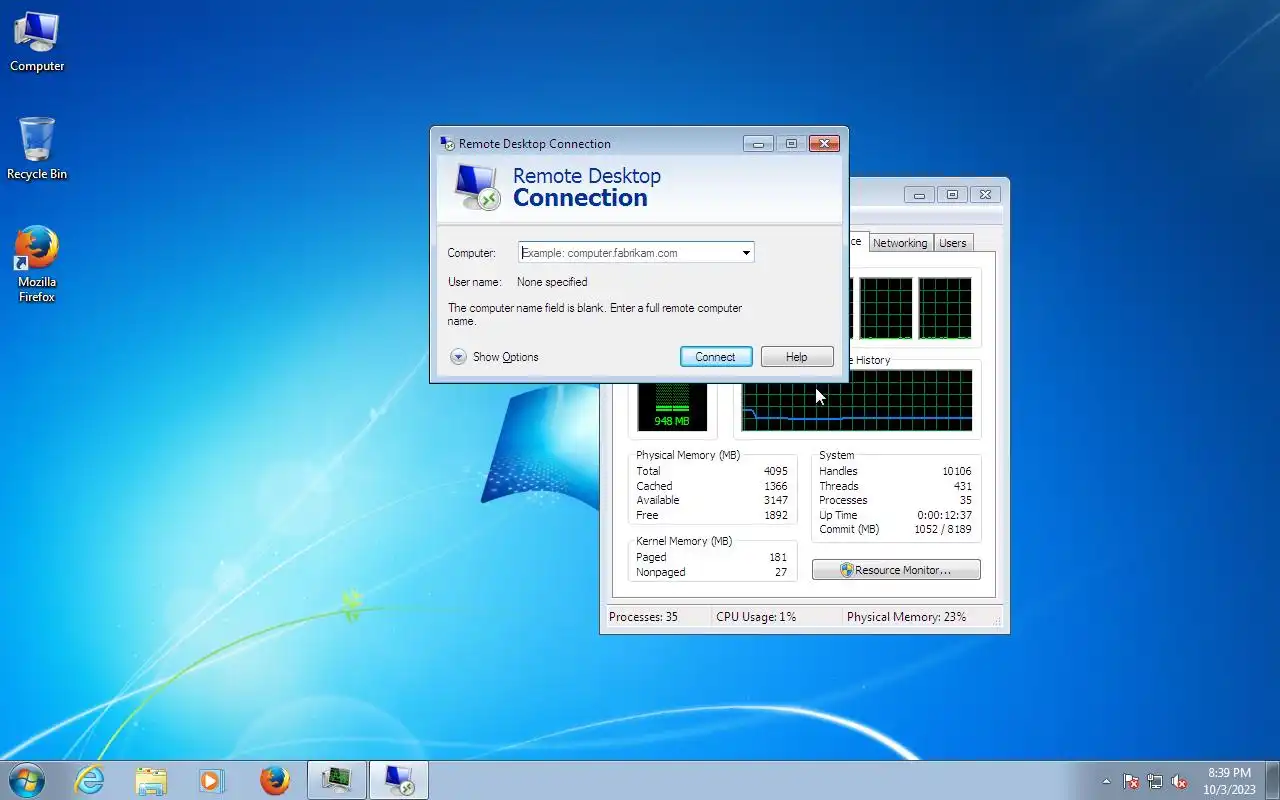Click the network tray icon
The width and height of the screenshot is (1280, 800).
[1155, 781]
